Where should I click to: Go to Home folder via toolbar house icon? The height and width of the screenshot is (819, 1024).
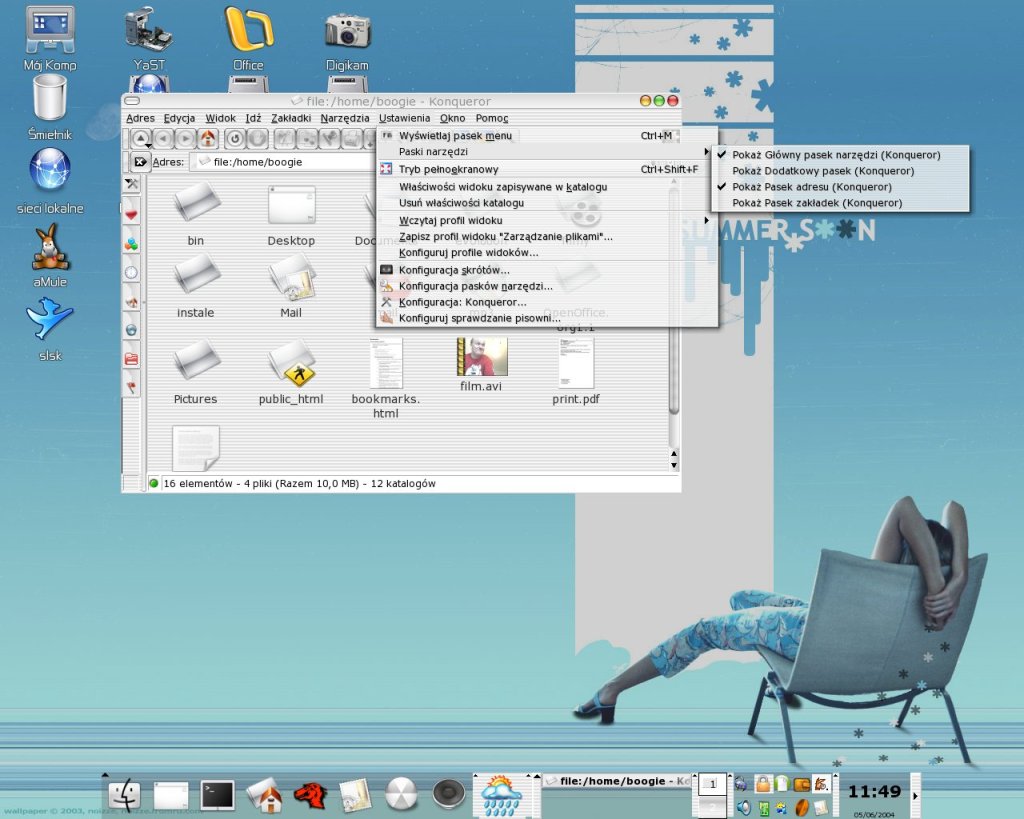[x=208, y=138]
